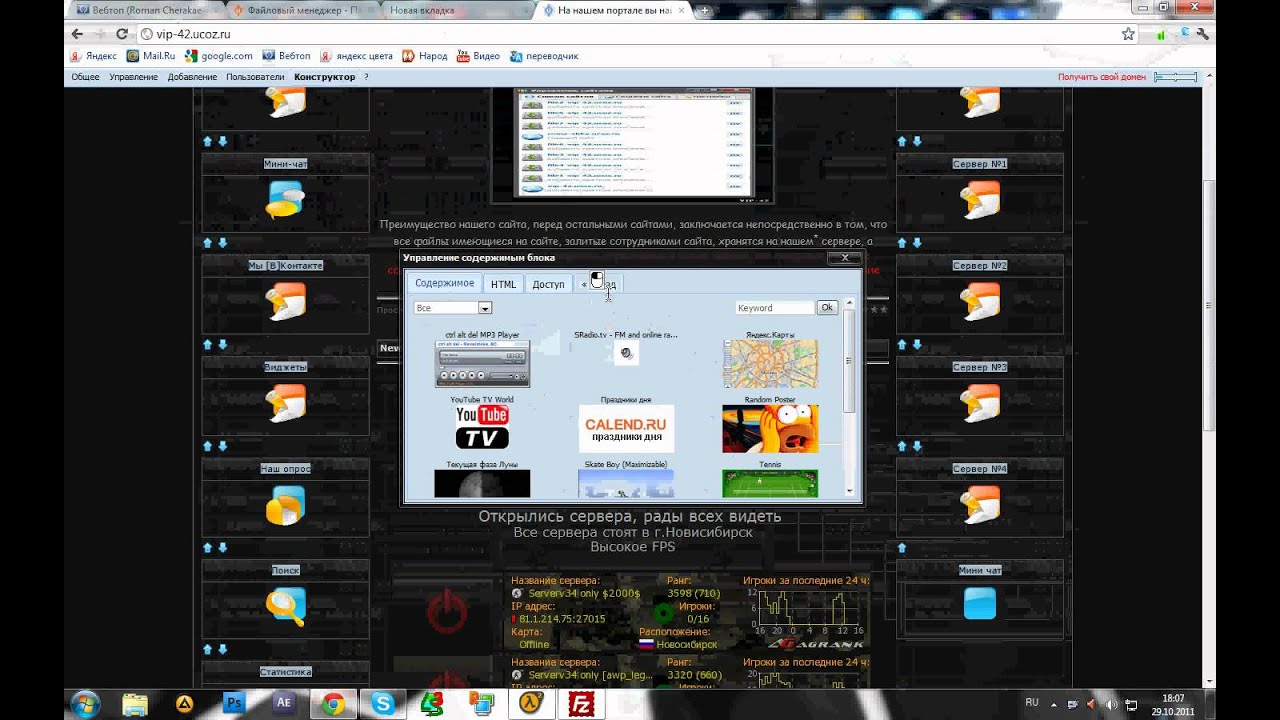
Task: Click the Наш опрос pie chart icon
Action: (284, 505)
